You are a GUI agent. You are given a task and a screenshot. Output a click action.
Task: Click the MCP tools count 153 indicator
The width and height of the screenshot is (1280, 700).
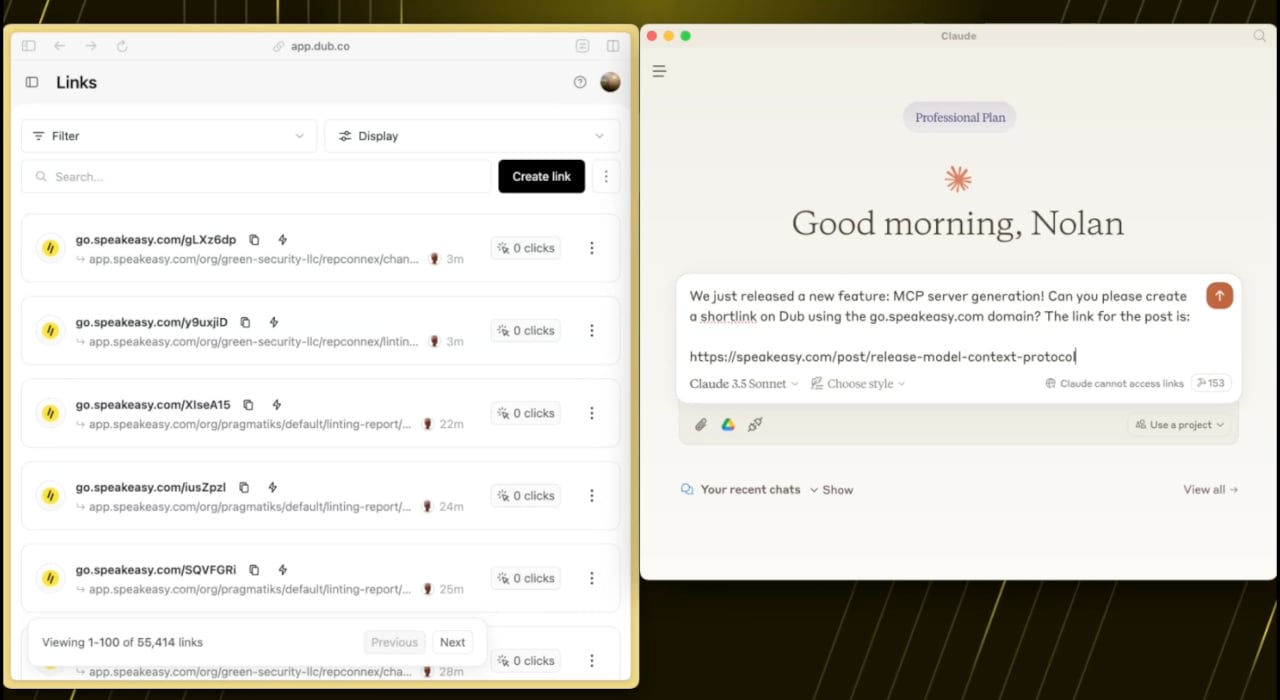click(x=1210, y=383)
